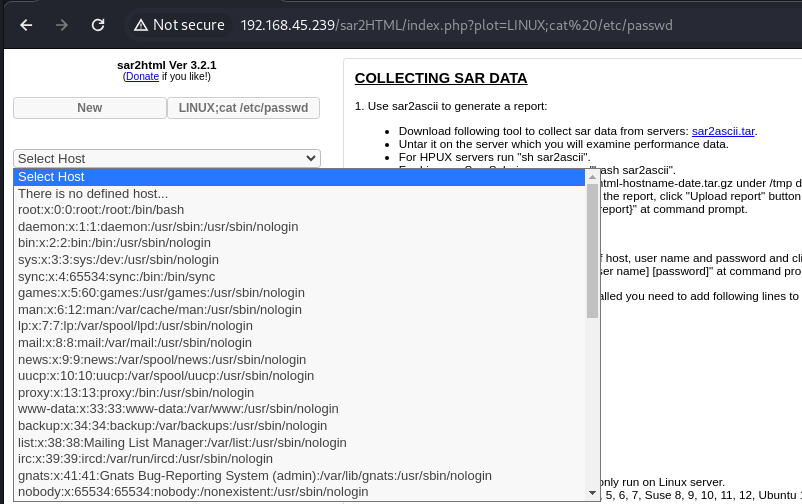Download the sar2ascii.tar link
802x504 pixels.
click(723, 131)
